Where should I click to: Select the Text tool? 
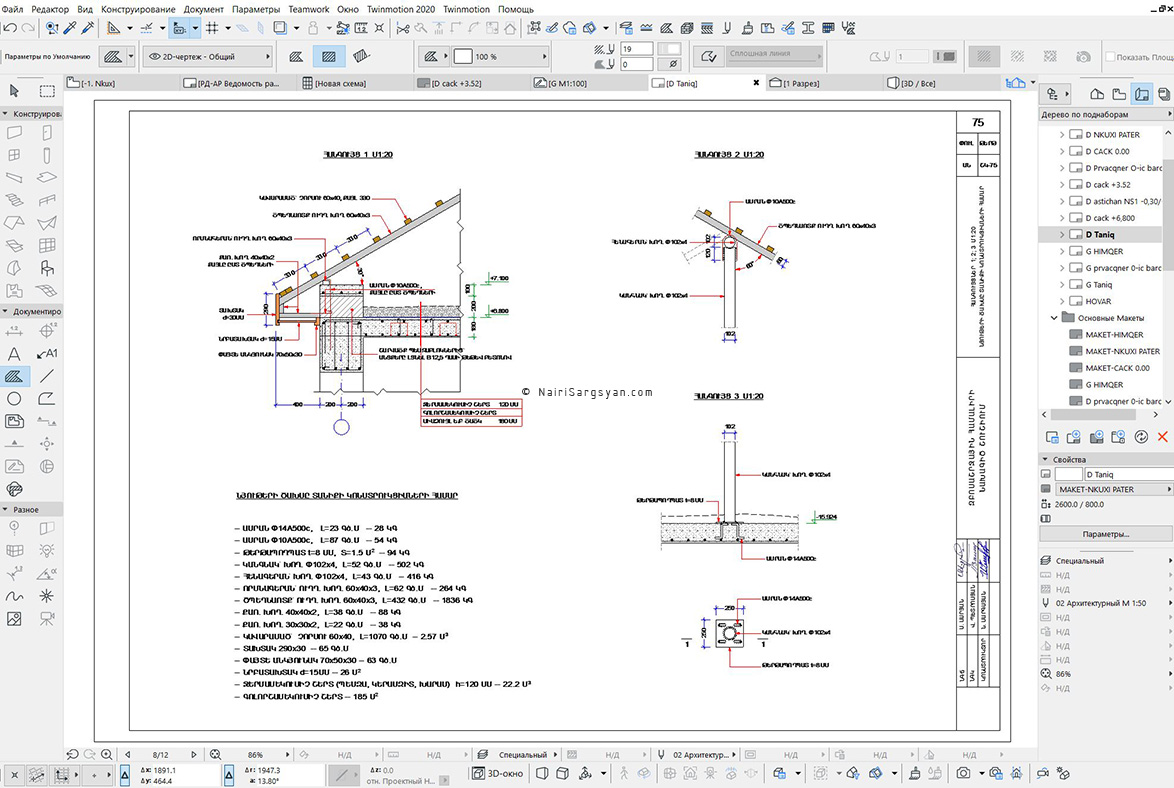[14, 354]
